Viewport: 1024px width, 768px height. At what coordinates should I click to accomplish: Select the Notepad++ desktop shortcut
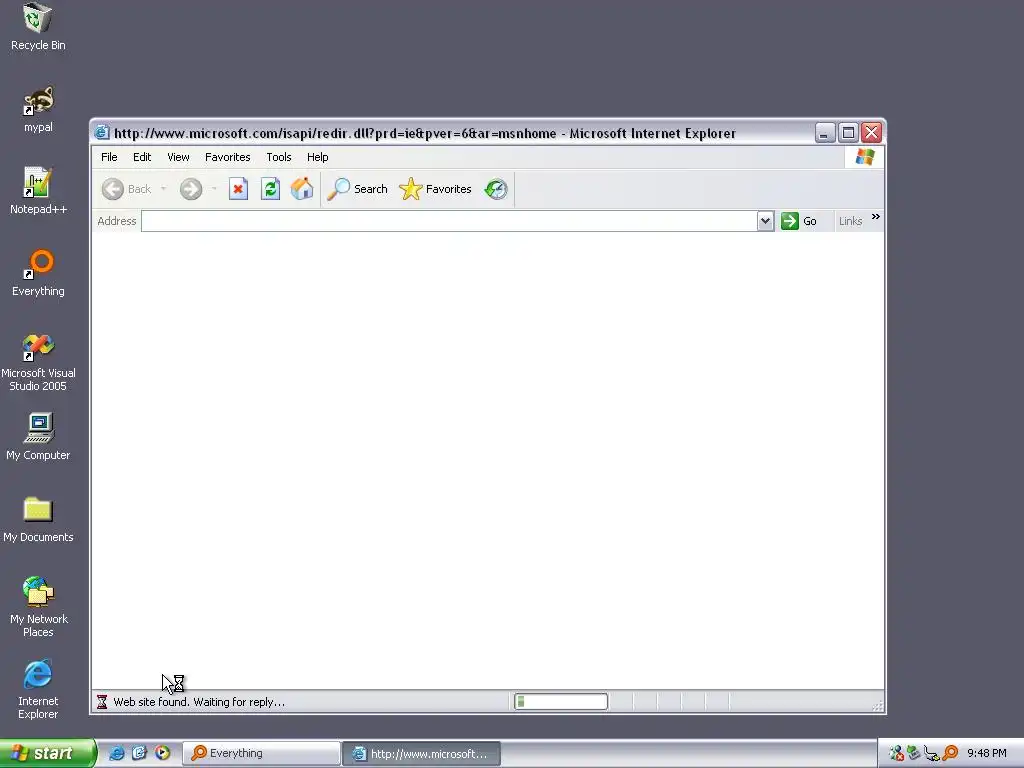pos(38,191)
